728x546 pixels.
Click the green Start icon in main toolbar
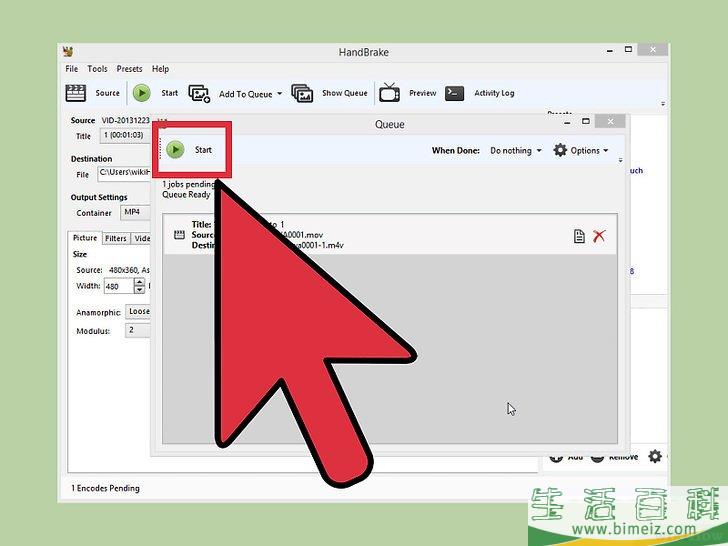[142, 93]
